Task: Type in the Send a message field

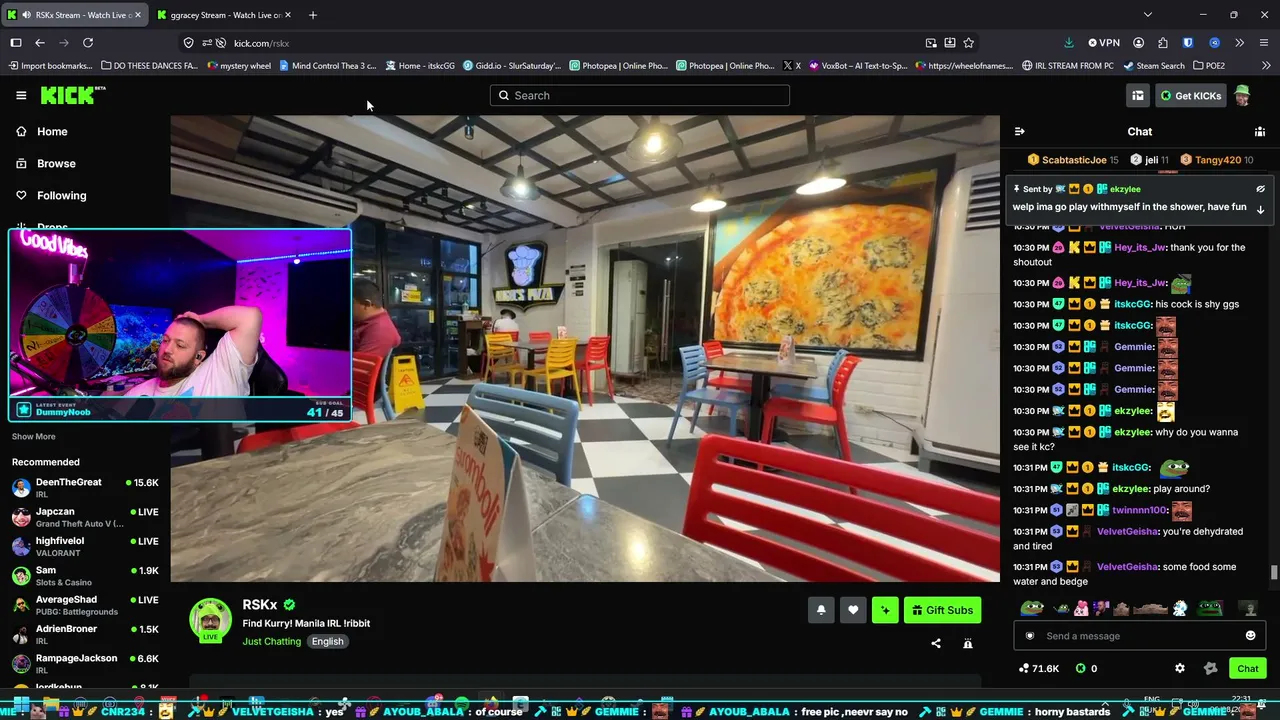Action: pyautogui.click(x=1140, y=636)
